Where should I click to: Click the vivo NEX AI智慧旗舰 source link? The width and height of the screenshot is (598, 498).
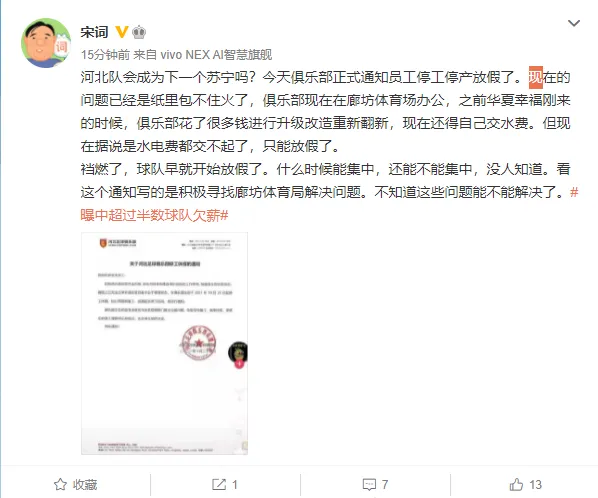pos(216,55)
